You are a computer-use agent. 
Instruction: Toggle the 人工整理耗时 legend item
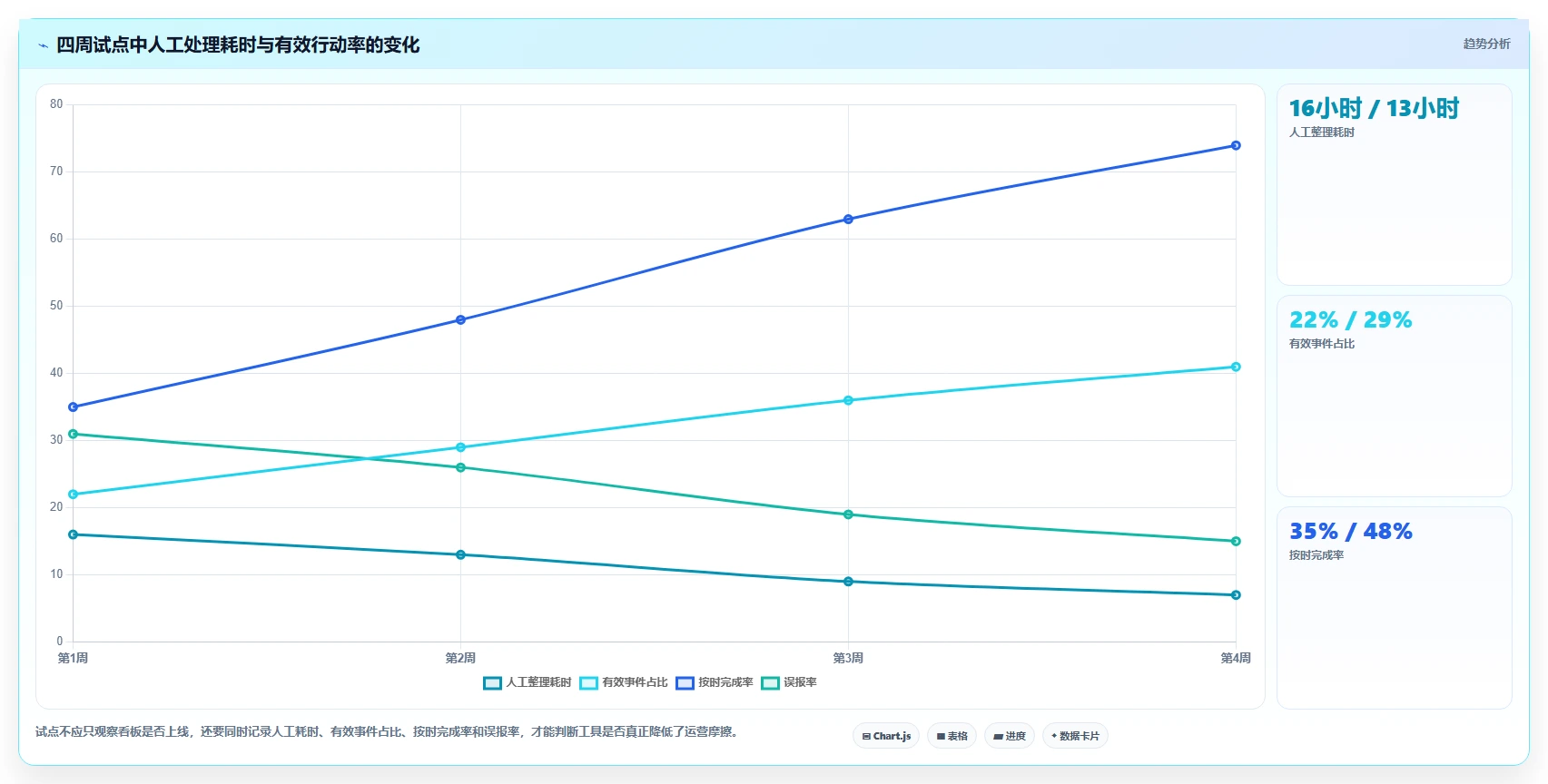(528, 682)
